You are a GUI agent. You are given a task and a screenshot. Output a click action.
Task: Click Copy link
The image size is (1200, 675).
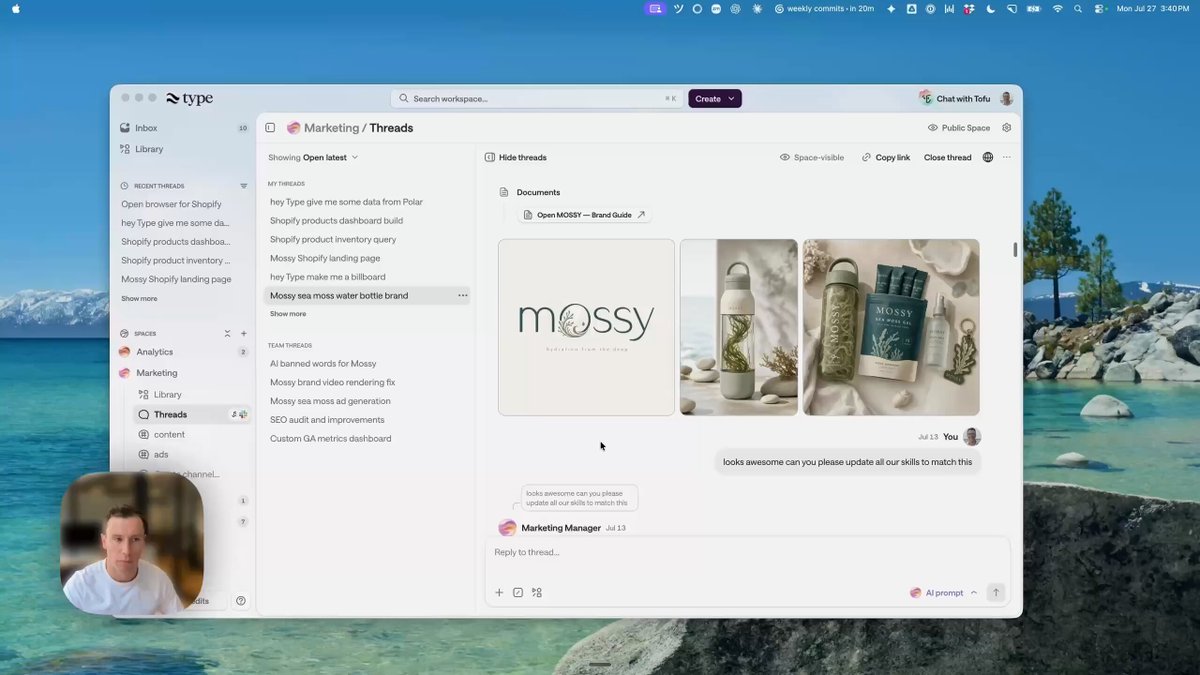886,157
